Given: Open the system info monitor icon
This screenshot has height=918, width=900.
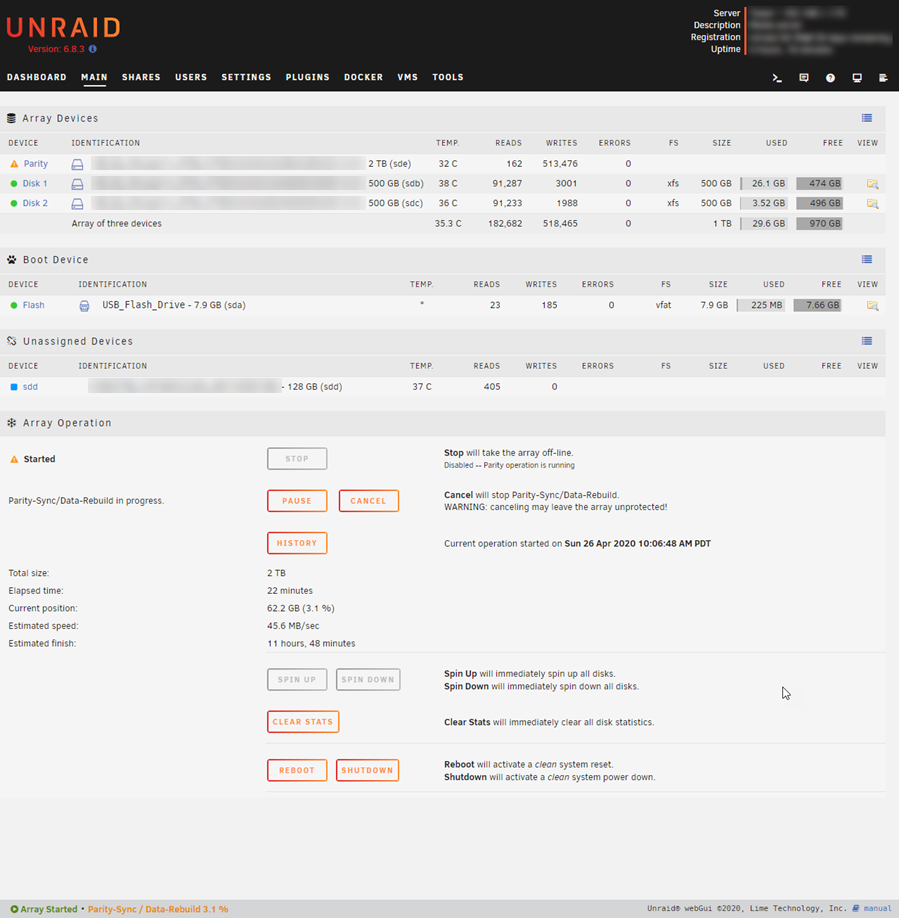Looking at the screenshot, I should (x=857, y=78).
